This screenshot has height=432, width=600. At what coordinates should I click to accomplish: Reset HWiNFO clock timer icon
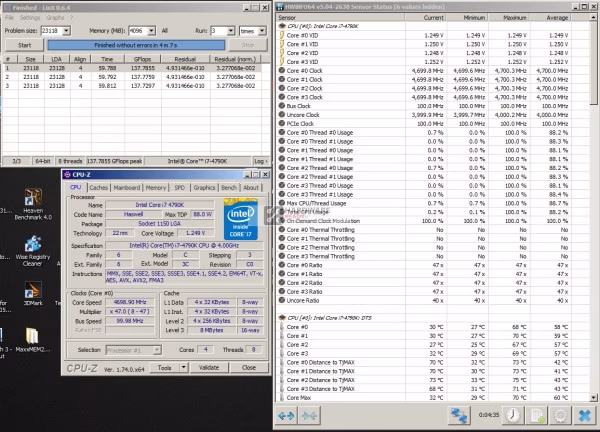(513, 416)
